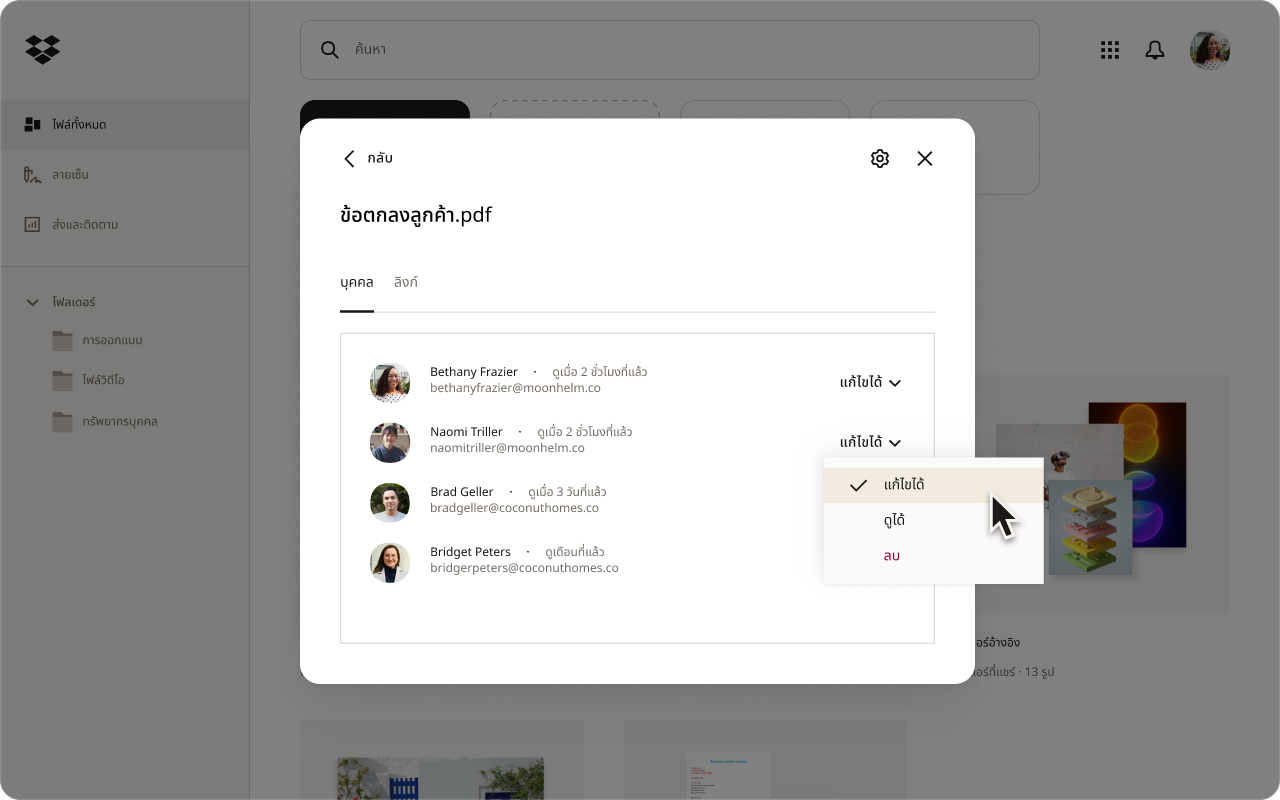1280x800 pixels.
Task: Open the account avatar in the top bar
Action: pyautogui.click(x=1210, y=50)
